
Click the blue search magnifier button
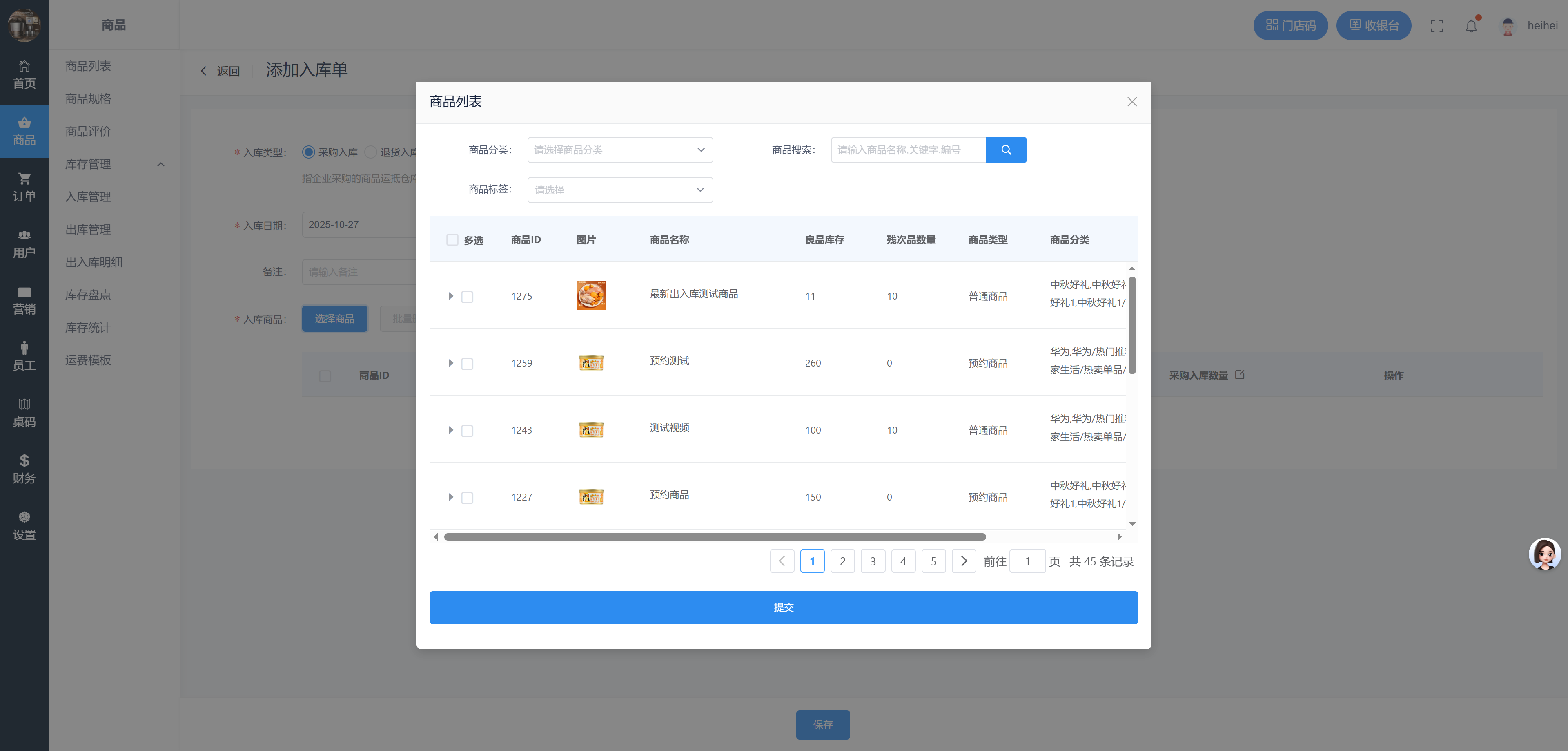[1006, 150]
